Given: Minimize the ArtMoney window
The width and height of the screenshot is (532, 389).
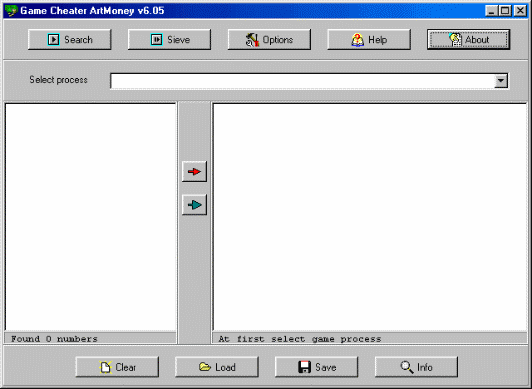Looking at the screenshot, I should pyautogui.click(x=492, y=11).
